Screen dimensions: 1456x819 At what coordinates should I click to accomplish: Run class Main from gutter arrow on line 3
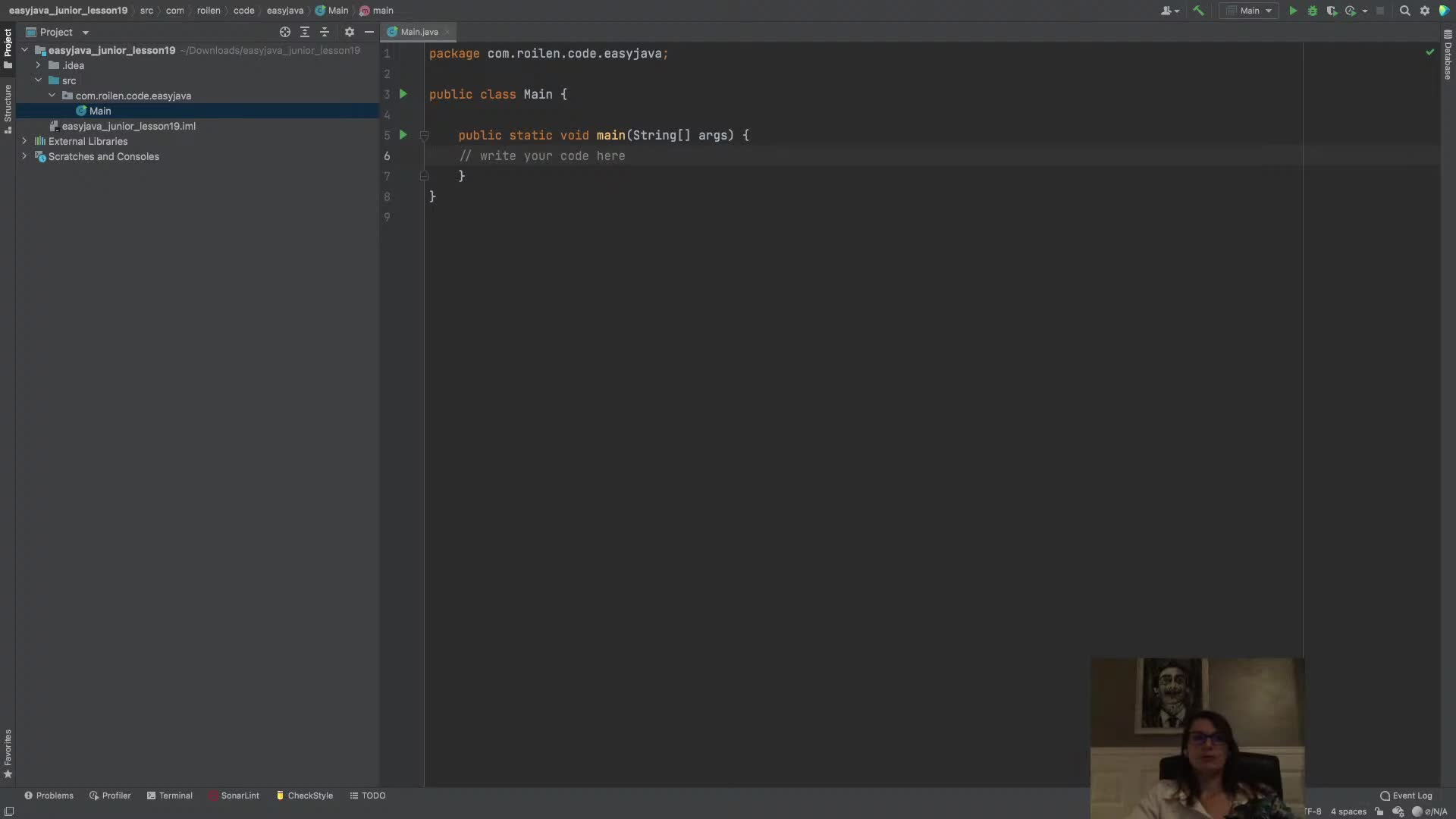(x=403, y=94)
